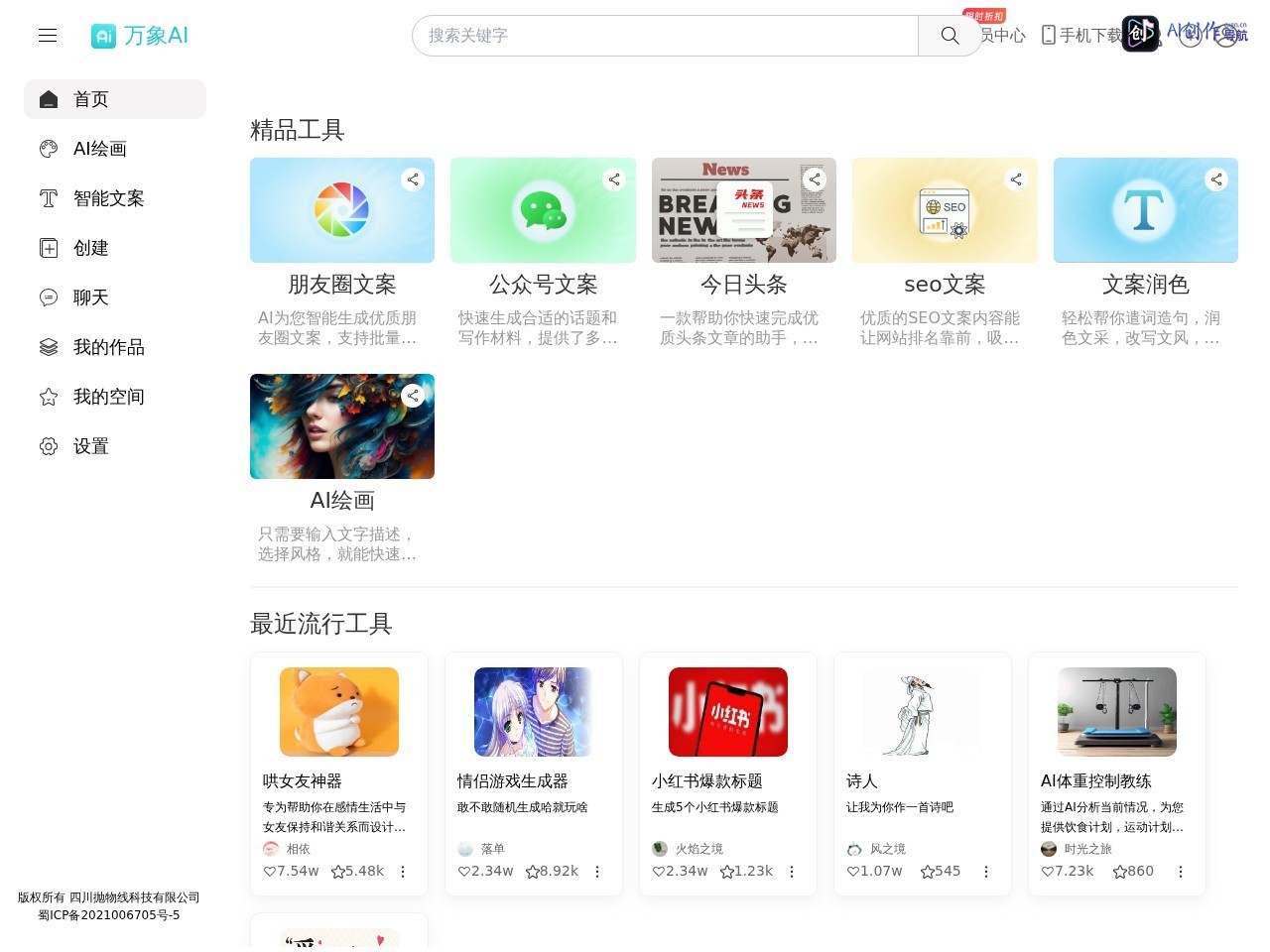Screen dimensions: 1270x952
Task: Click the 诗人 card title
Action: [x=862, y=781]
